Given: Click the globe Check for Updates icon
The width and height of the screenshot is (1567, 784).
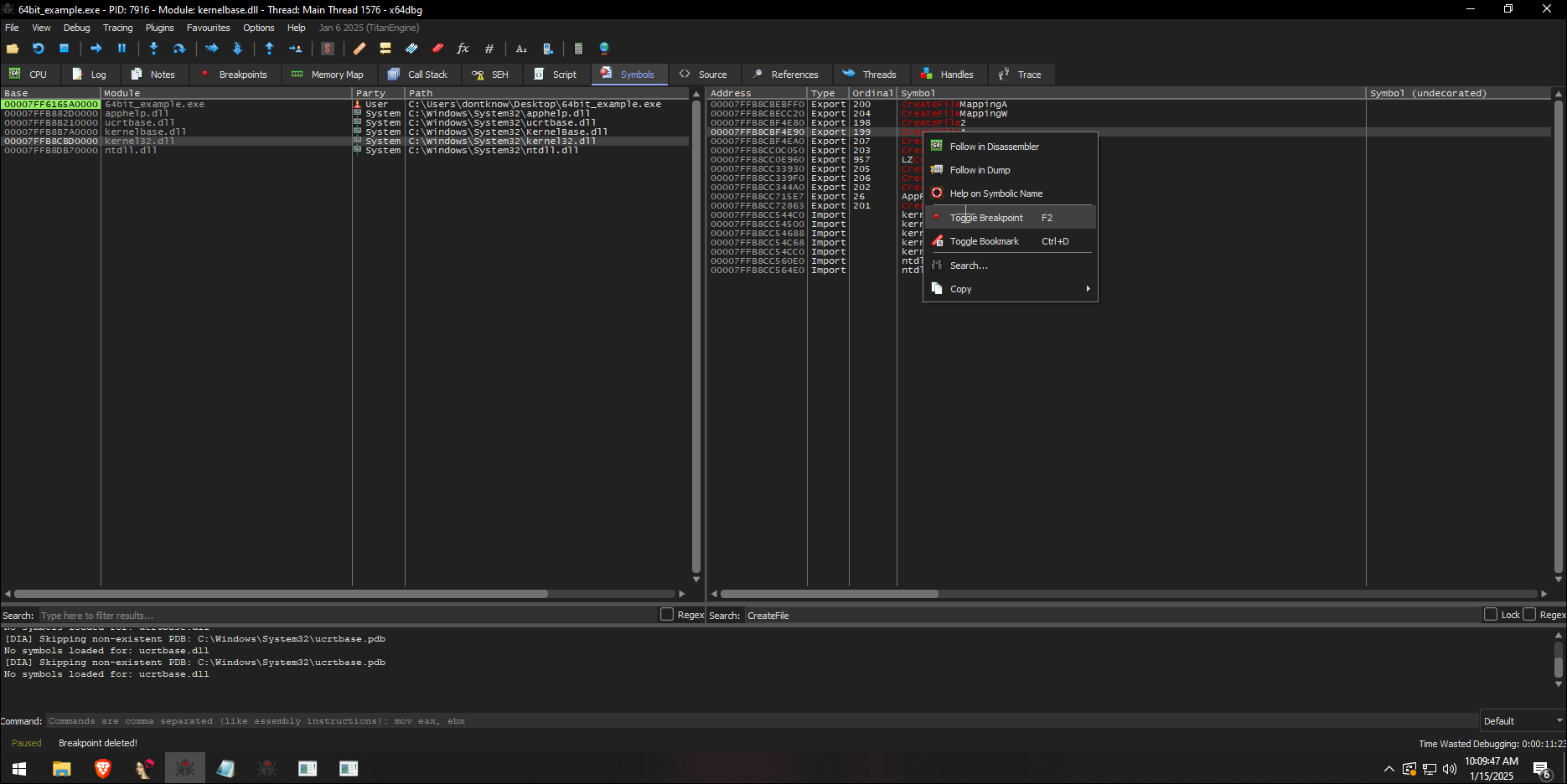Looking at the screenshot, I should [604, 49].
